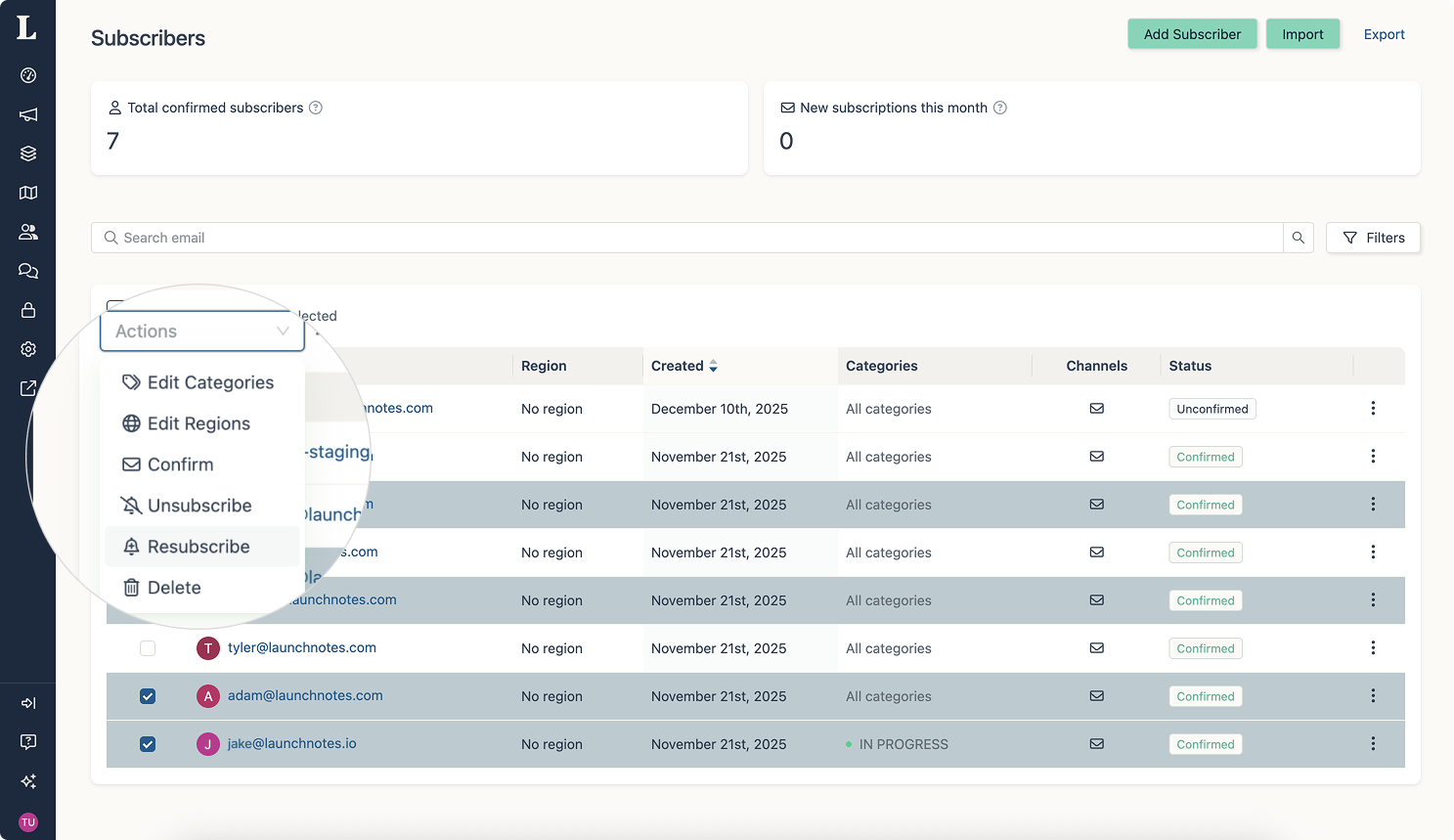The height and width of the screenshot is (840, 1454).
Task: Check the box for tyler@launchnotes.com
Action: (x=148, y=648)
